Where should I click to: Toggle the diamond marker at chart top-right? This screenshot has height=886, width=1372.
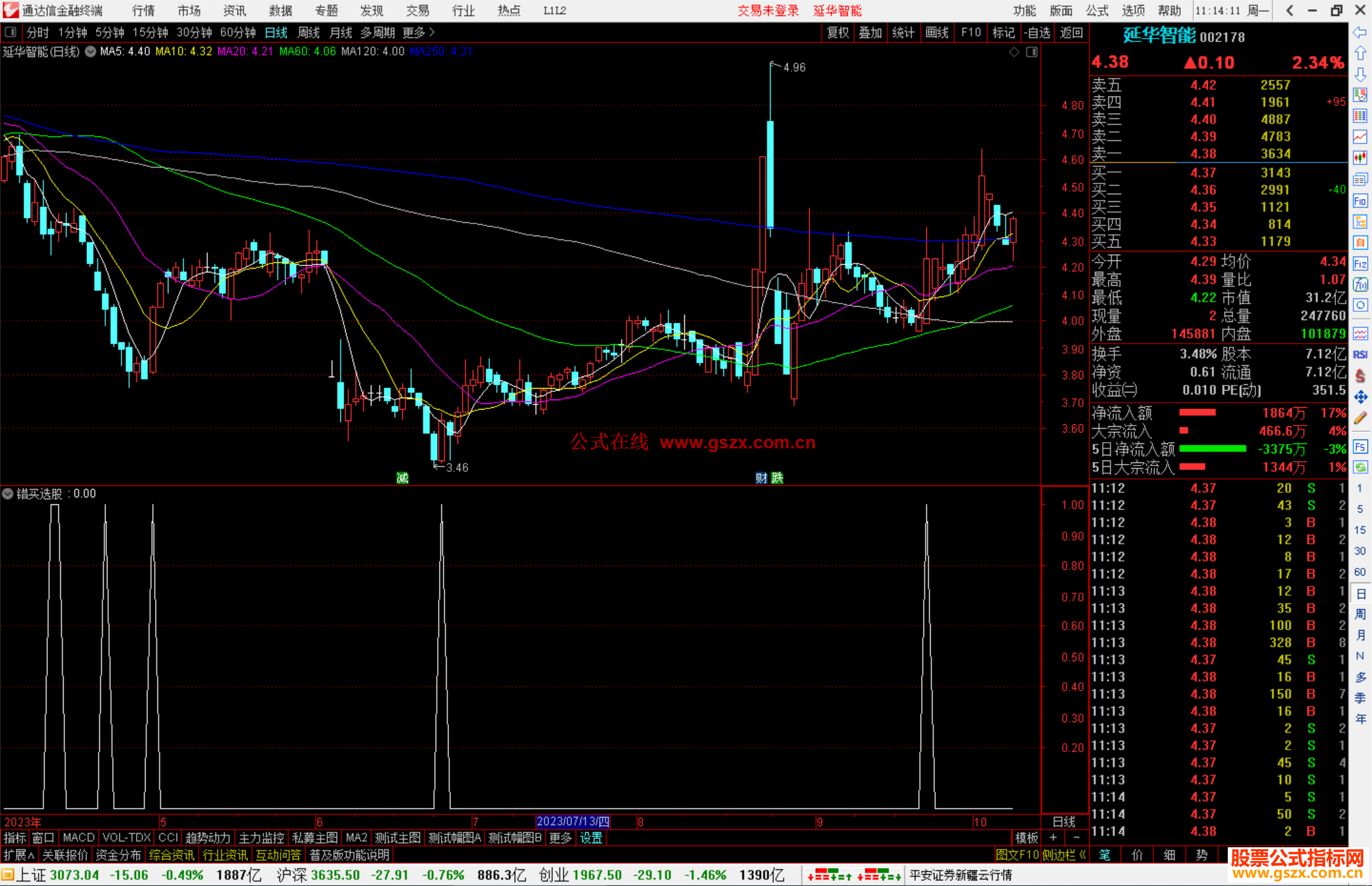click(x=1014, y=52)
